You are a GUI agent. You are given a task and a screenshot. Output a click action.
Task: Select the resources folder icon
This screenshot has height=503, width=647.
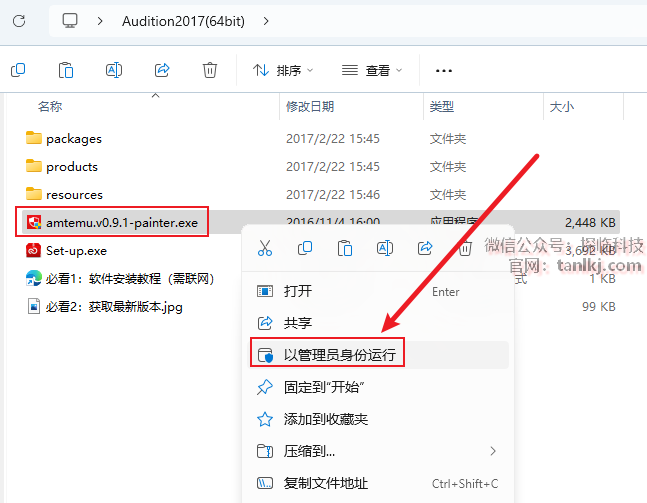point(33,194)
